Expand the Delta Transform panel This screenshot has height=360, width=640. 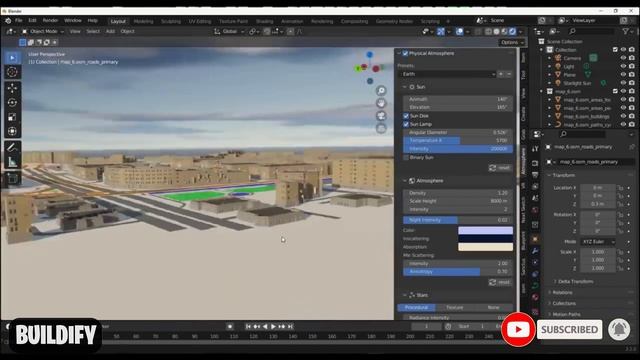[556, 282]
